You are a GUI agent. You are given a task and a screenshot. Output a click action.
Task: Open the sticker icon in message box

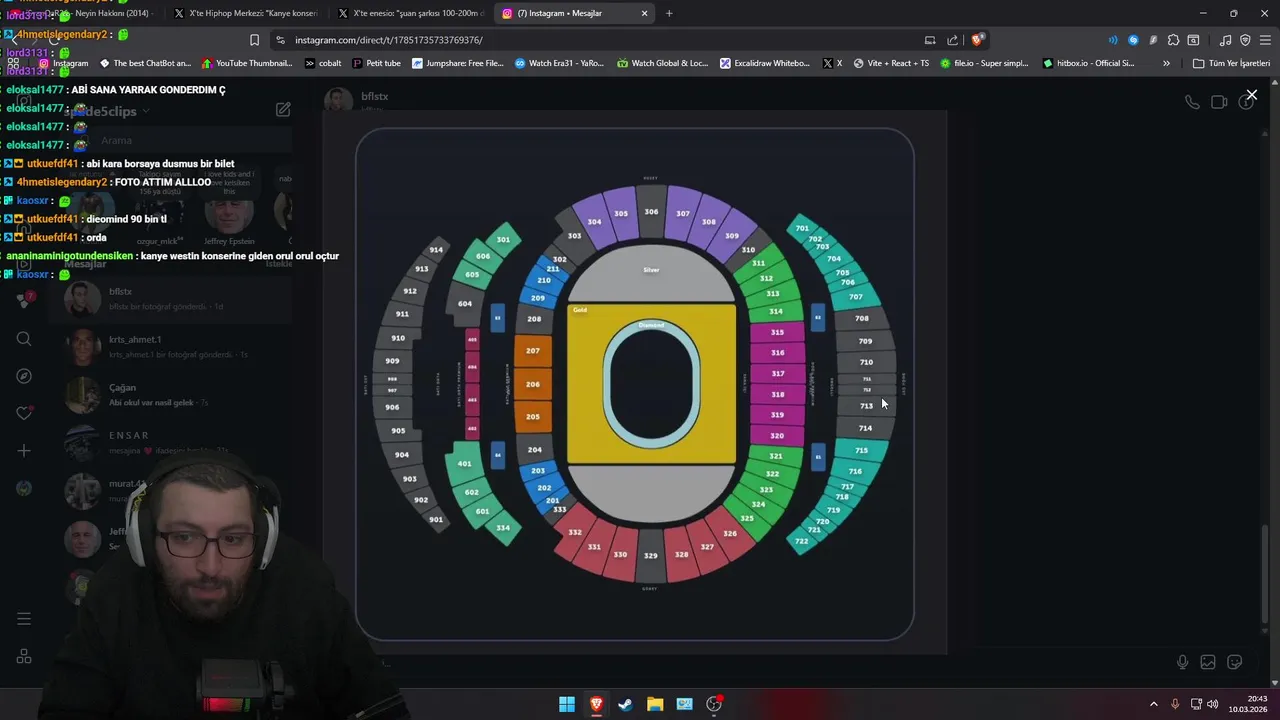pyautogui.click(x=1234, y=662)
